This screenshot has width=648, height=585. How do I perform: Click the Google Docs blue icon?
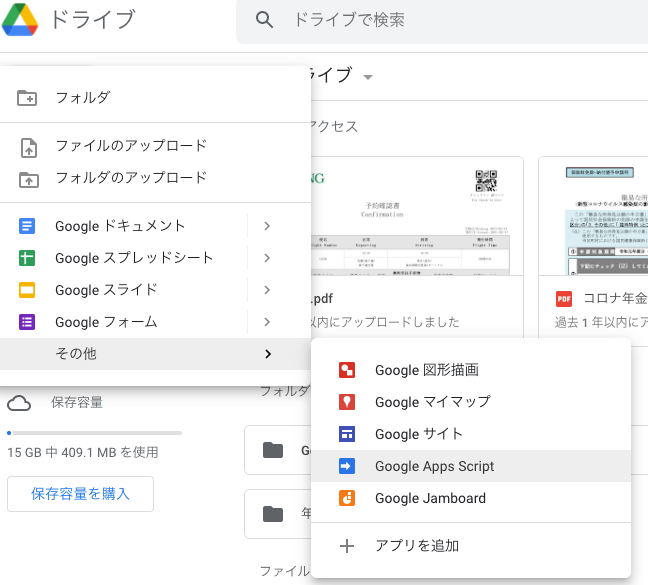(x=27, y=226)
